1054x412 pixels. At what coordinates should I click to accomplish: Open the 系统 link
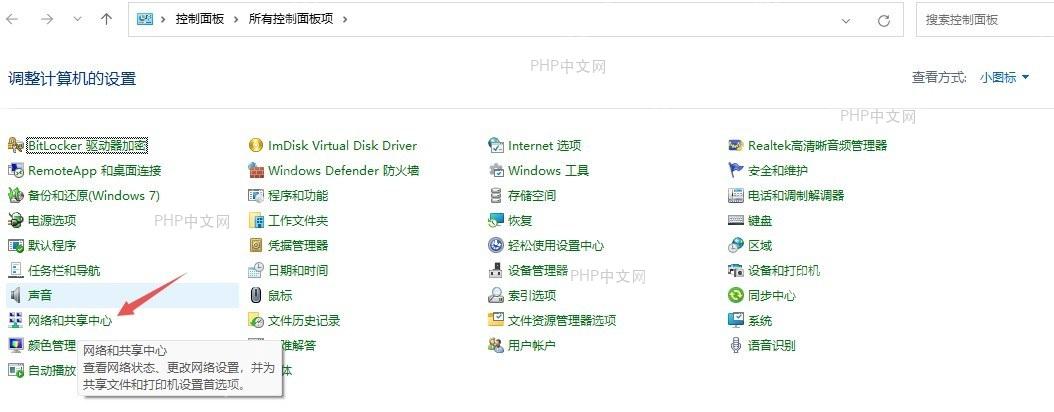760,321
